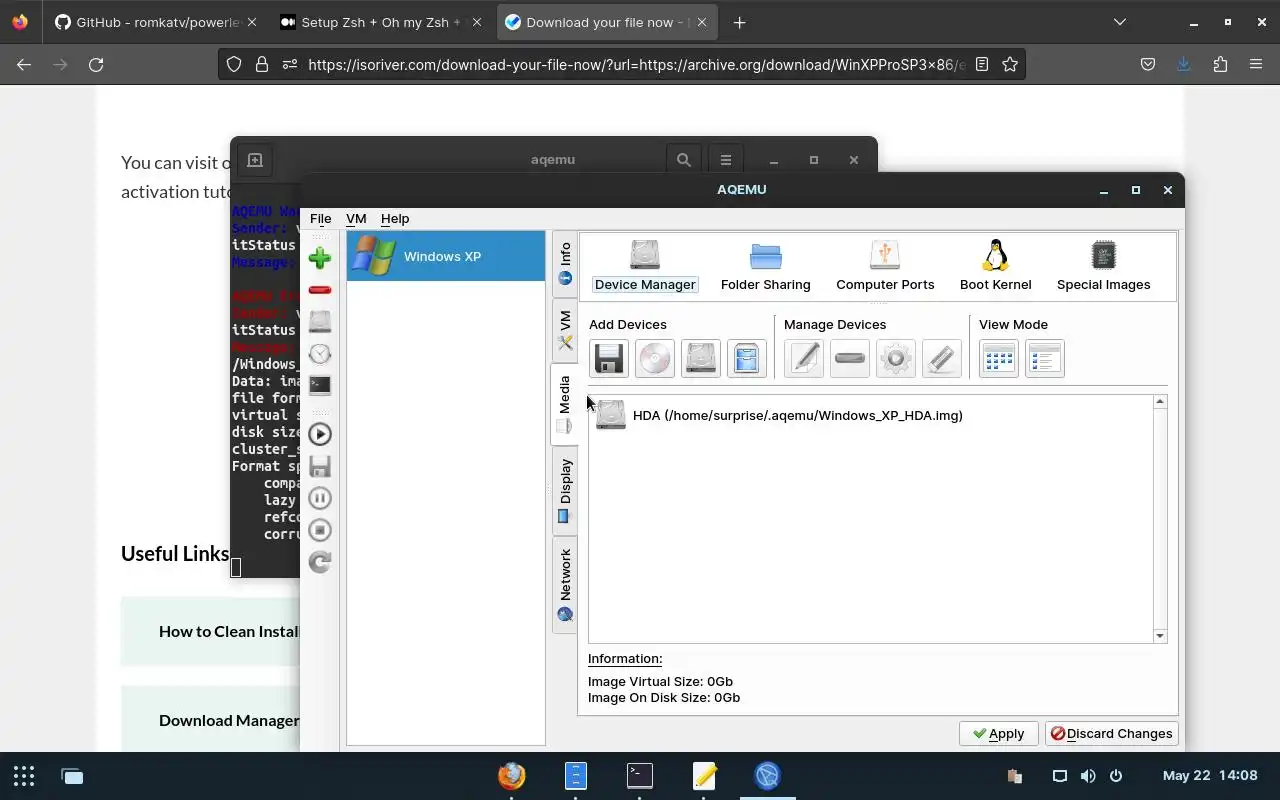Open the Computer Ports section
Screen dimensions: 1280x800
pos(885,266)
